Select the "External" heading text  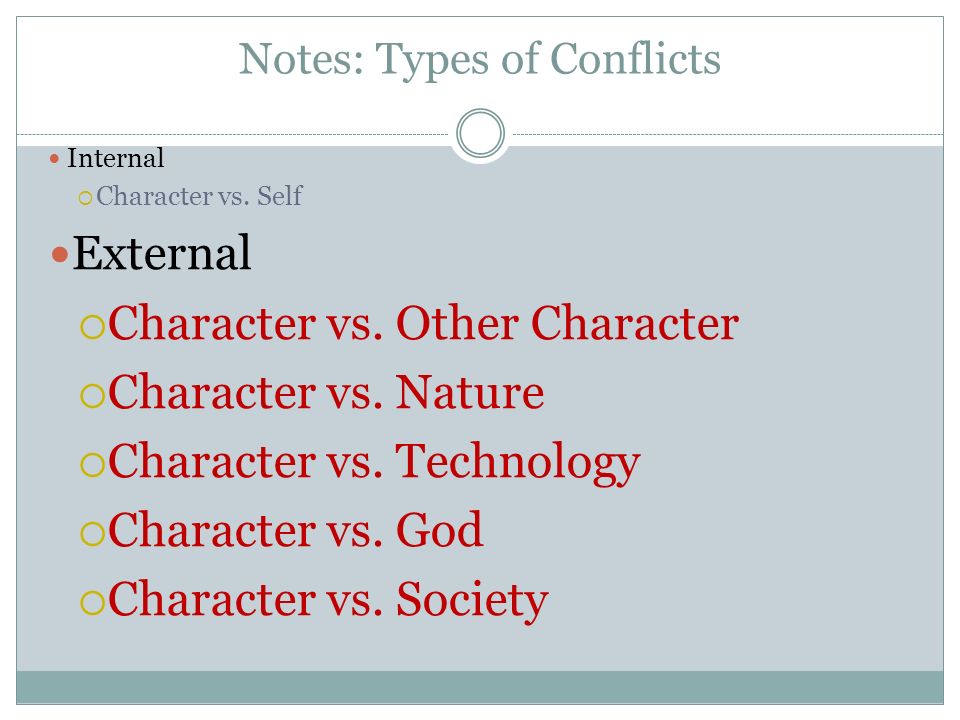click(x=162, y=252)
